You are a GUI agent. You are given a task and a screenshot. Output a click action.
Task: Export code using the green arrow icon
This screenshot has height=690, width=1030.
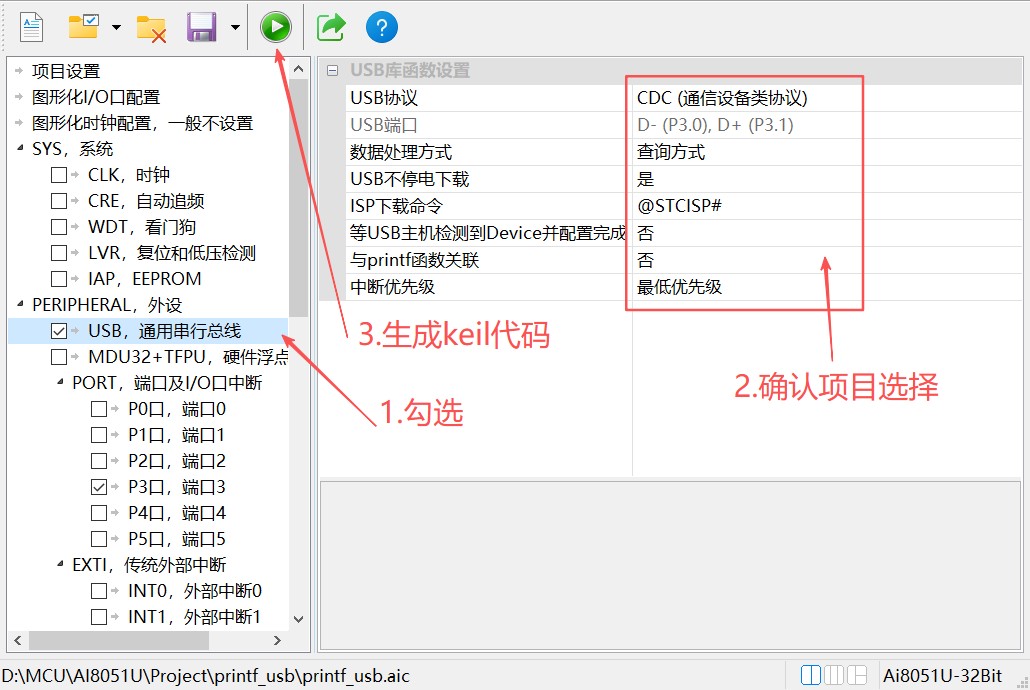[330, 27]
